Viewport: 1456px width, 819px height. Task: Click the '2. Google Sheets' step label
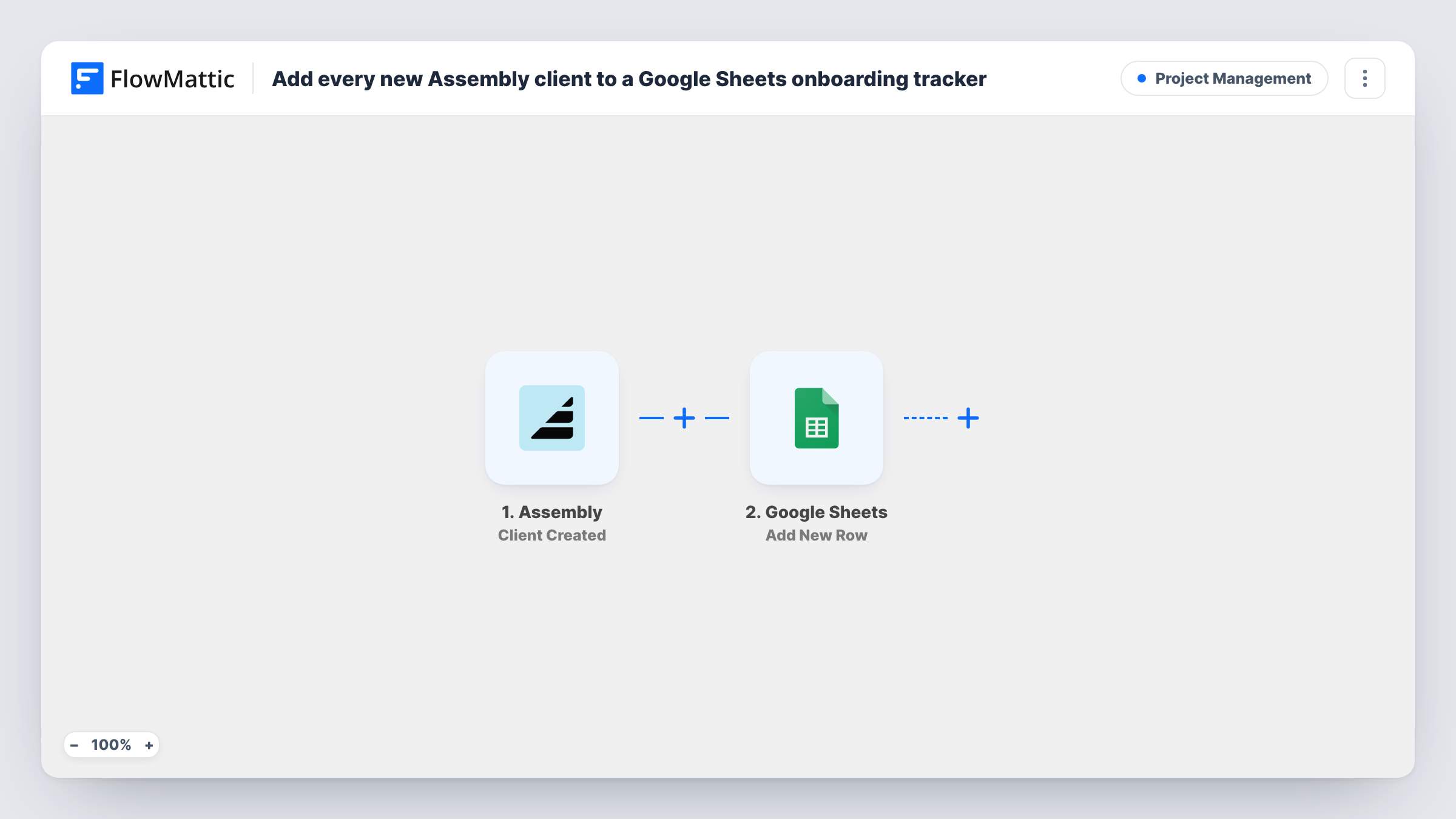click(817, 512)
